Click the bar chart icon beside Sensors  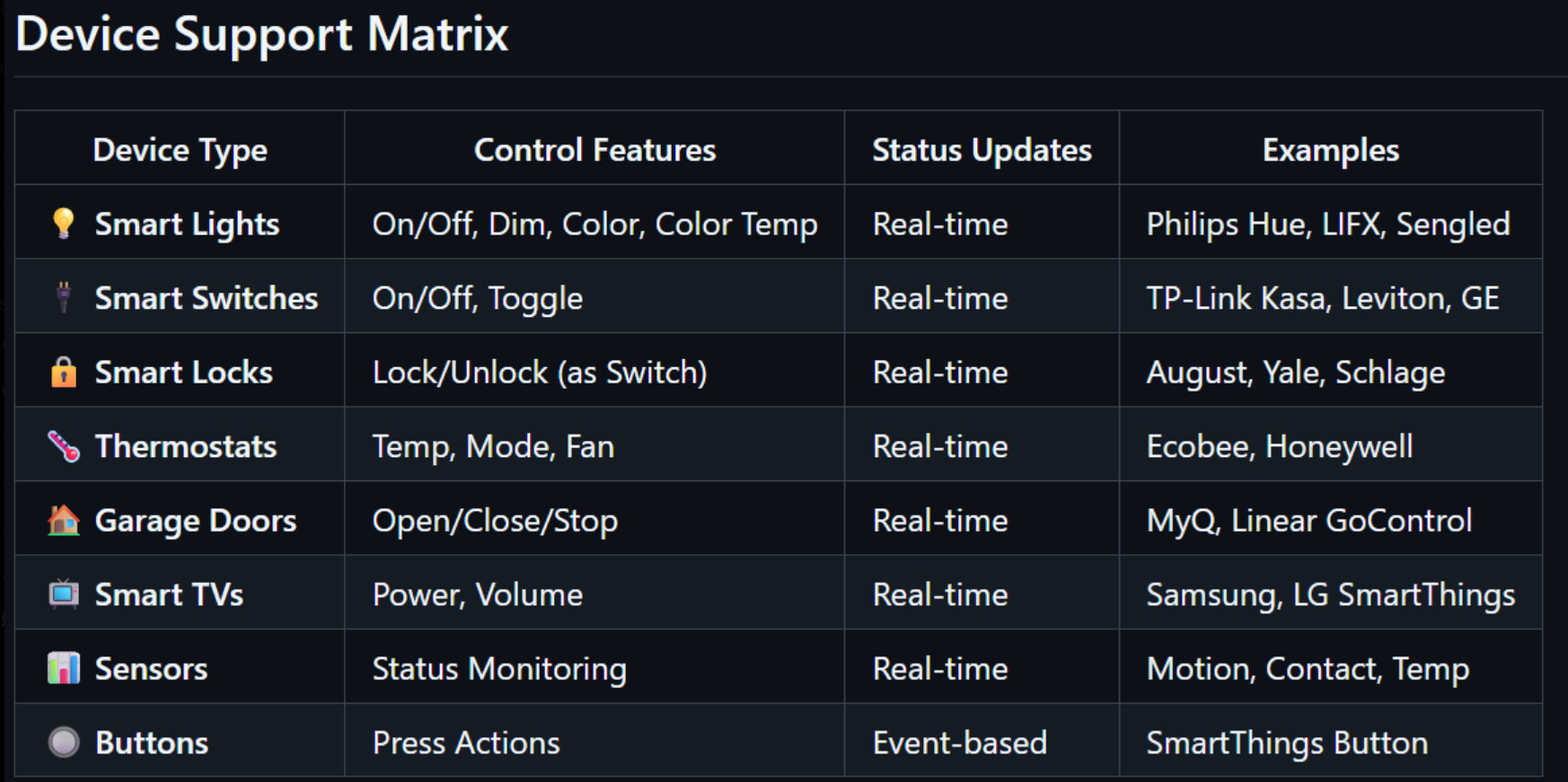pyautogui.click(x=63, y=668)
